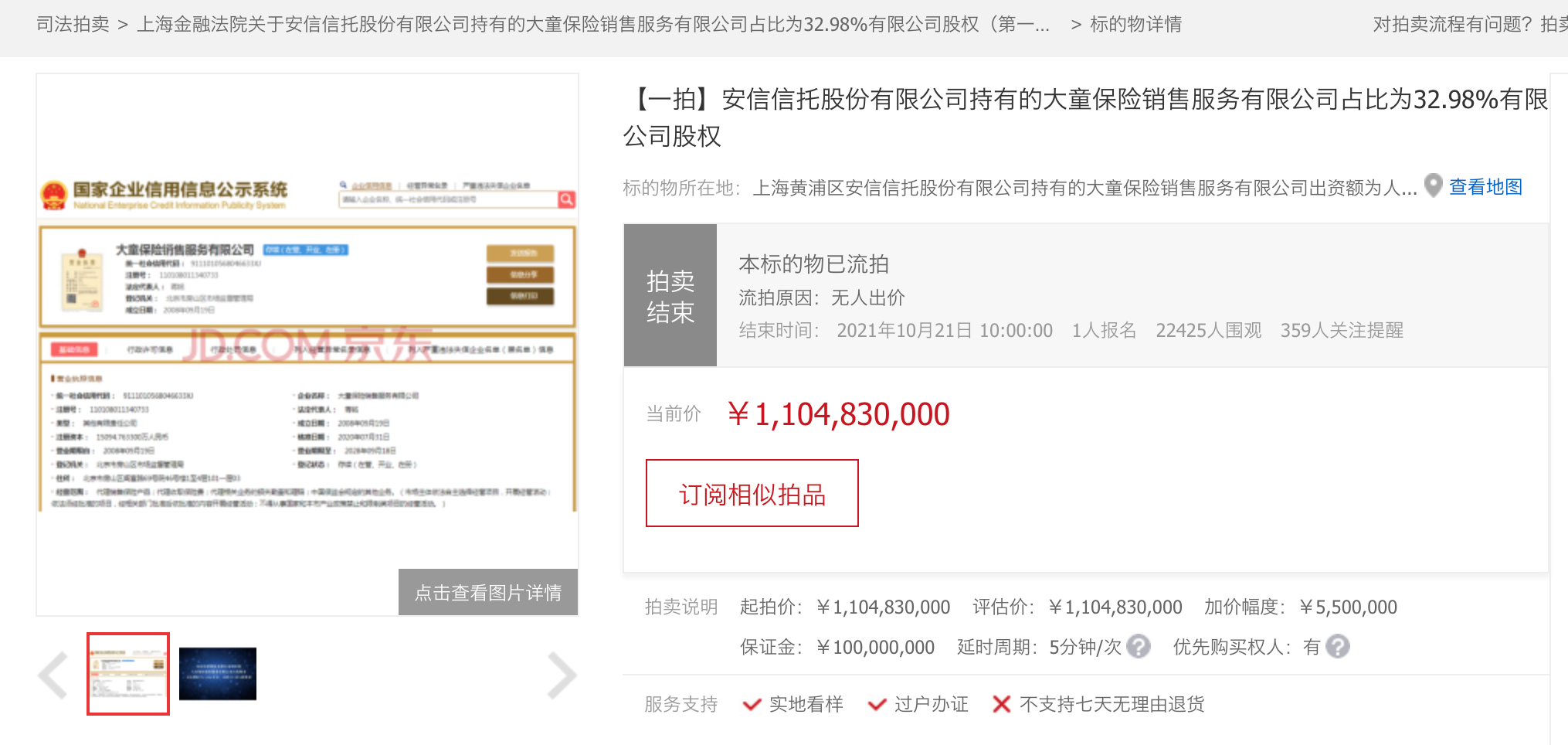Click the 实地看样 checkmark icon
The height and width of the screenshot is (745, 1568).
click(752, 704)
